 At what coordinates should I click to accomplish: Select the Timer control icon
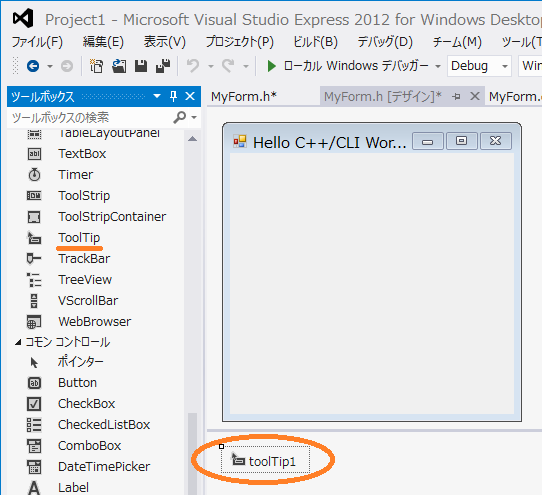(x=34, y=175)
